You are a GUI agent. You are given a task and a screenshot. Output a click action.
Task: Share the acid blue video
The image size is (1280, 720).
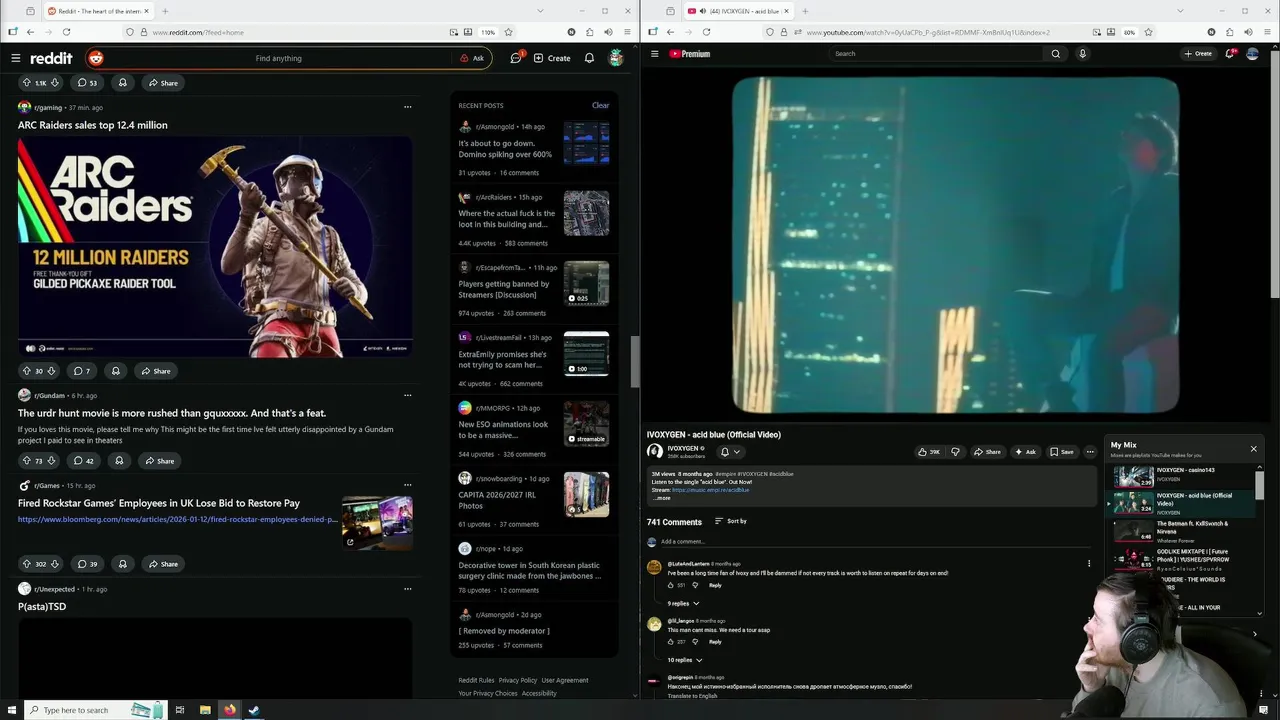tap(987, 452)
